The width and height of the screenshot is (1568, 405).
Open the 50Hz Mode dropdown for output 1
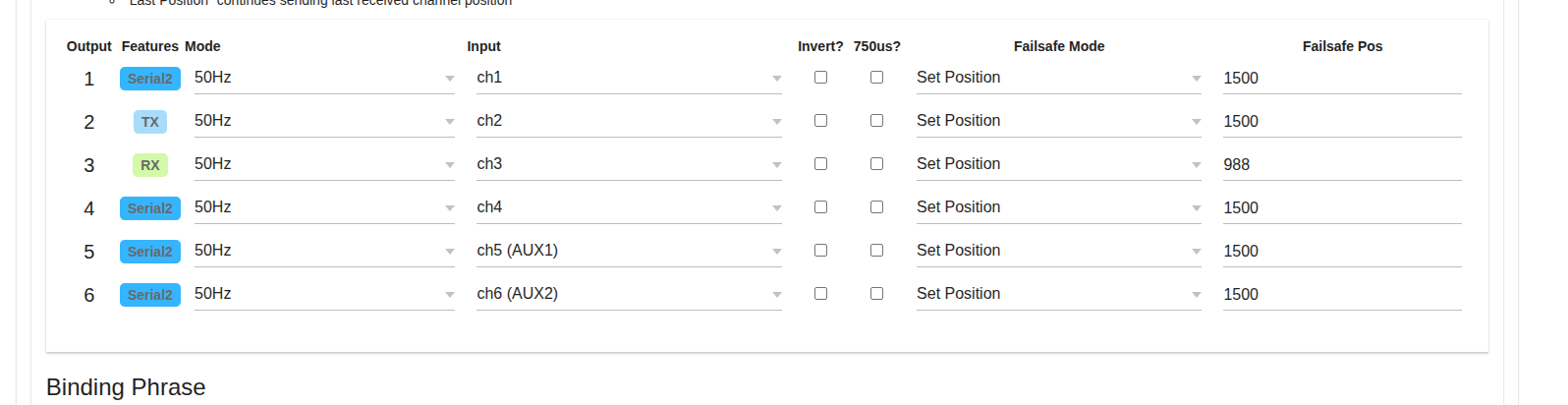[x=324, y=78]
